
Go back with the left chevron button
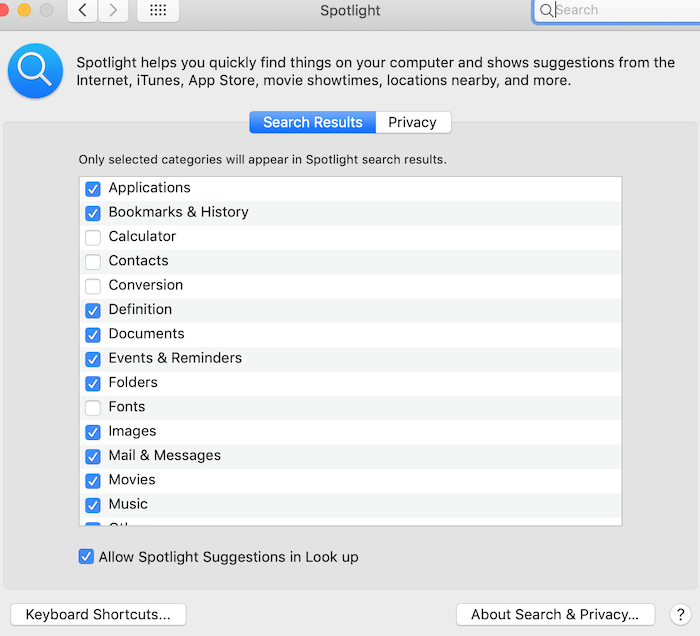click(x=82, y=10)
